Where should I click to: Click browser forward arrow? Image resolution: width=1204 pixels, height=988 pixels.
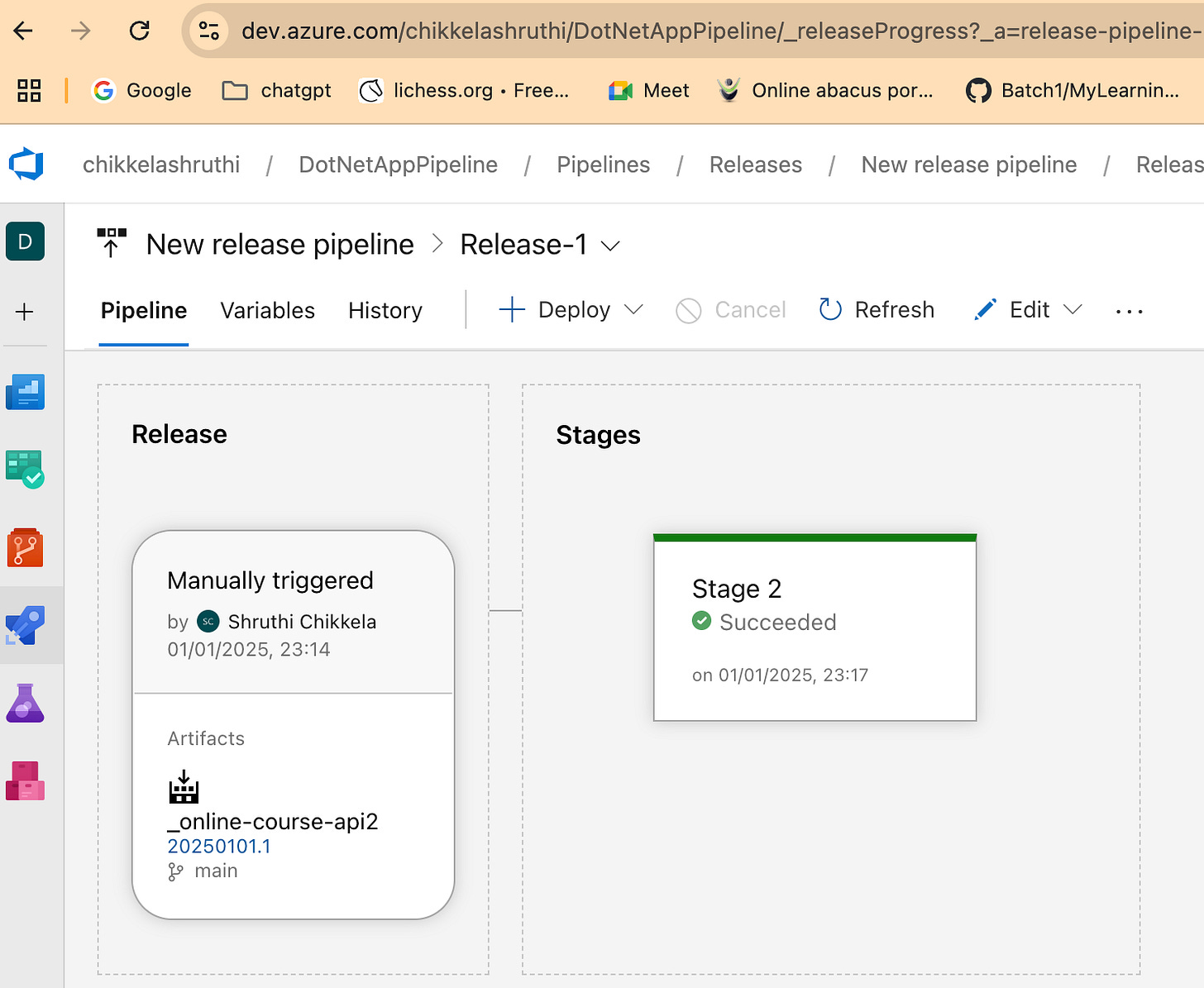click(x=81, y=31)
